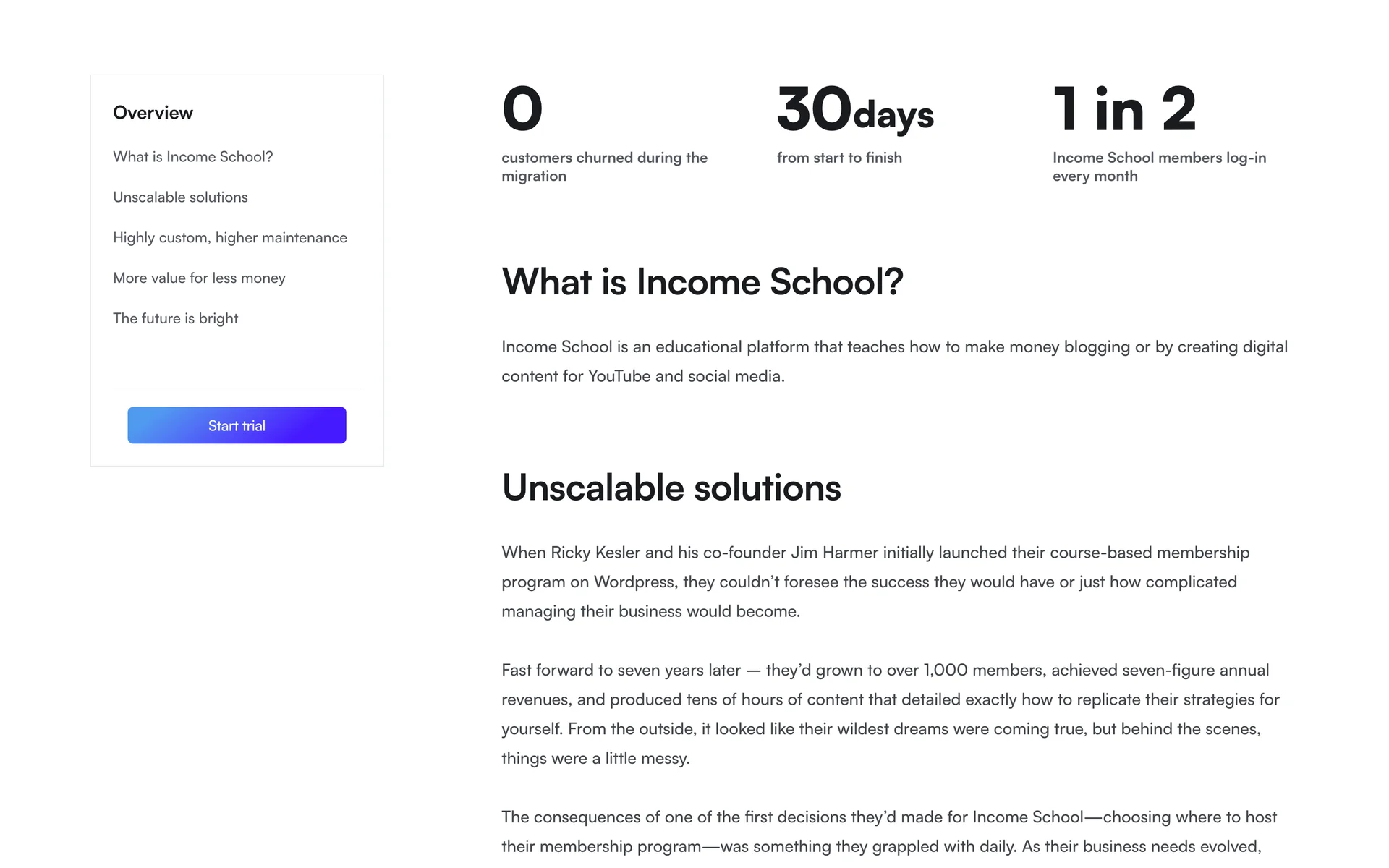
Task: Click the paragraph describing Income School's educational platform
Action: pyautogui.click(x=894, y=362)
